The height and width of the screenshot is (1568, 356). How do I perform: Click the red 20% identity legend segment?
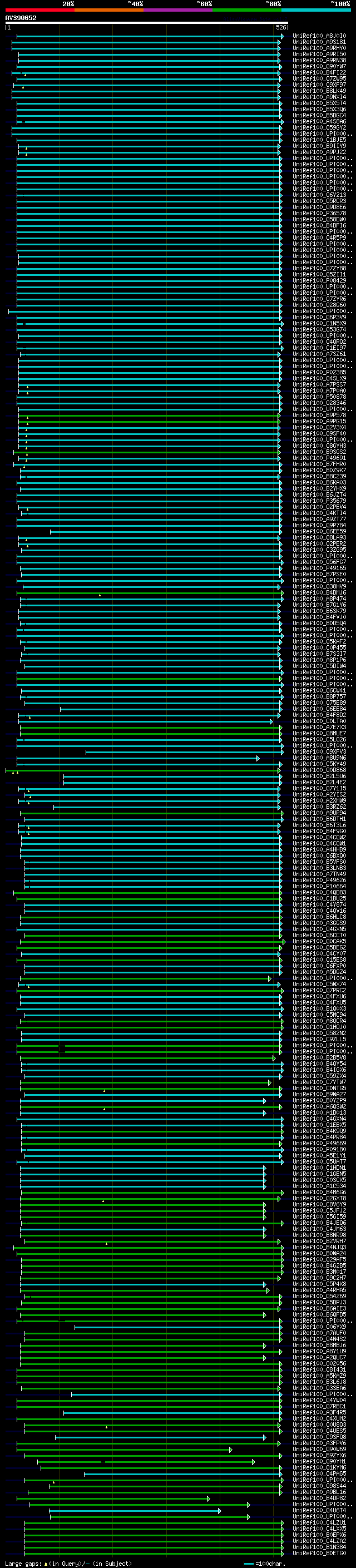(x=39, y=10)
